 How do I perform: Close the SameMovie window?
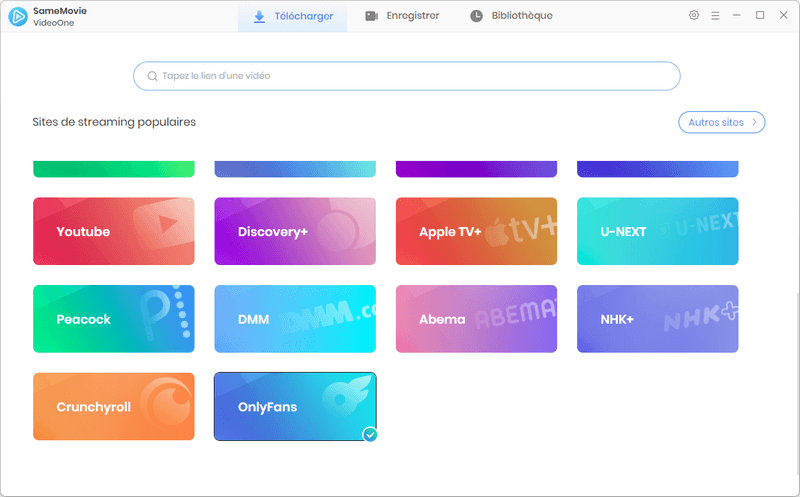pyautogui.click(x=784, y=15)
